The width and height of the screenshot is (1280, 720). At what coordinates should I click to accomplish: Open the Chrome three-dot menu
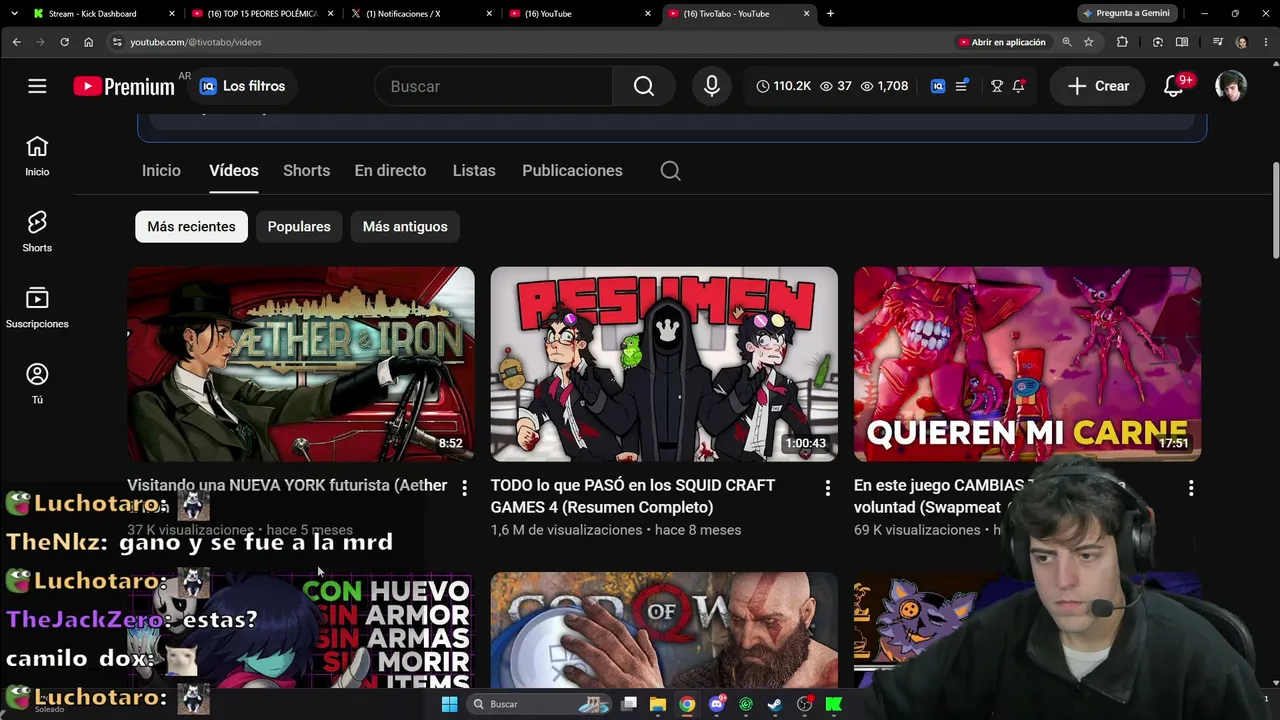(1264, 42)
